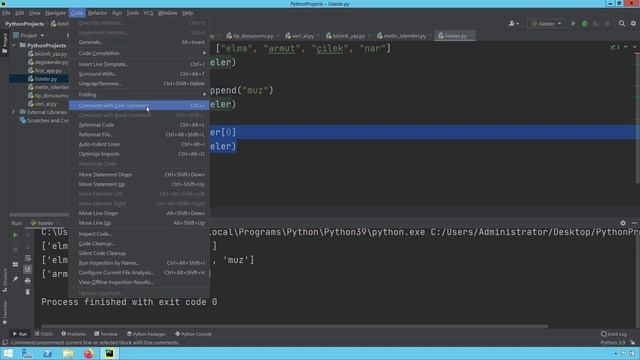This screenshot has width=640, height=360.
Task: Restore layout icon in Run panel
Action: pos(15,264)
